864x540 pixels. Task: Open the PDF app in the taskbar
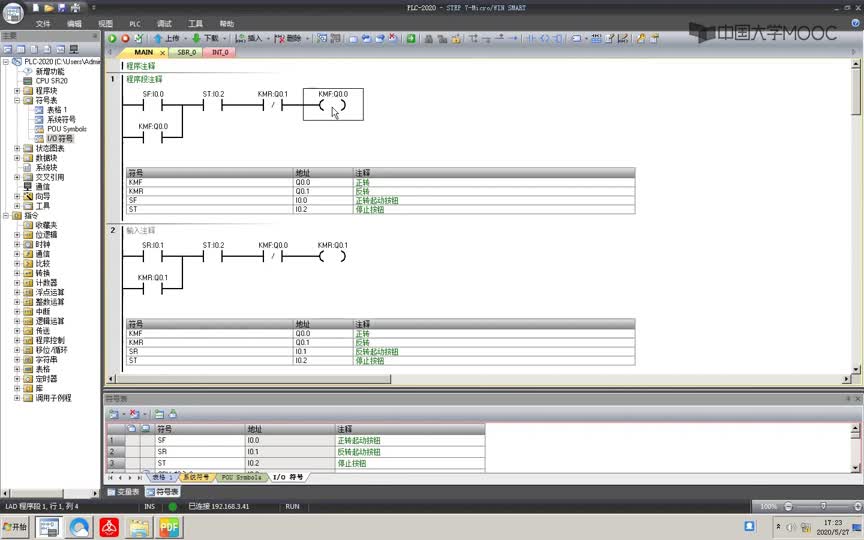coord(169,527)
